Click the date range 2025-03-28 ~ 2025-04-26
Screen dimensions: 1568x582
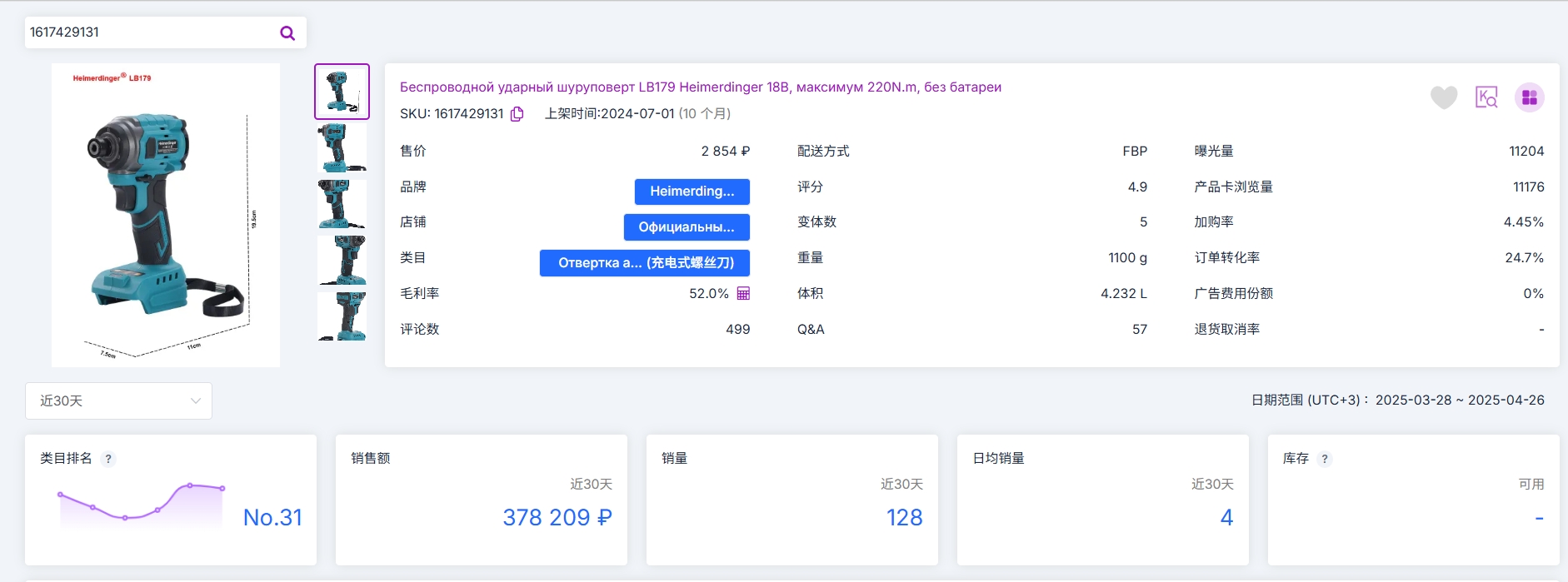coord(1460,400)
